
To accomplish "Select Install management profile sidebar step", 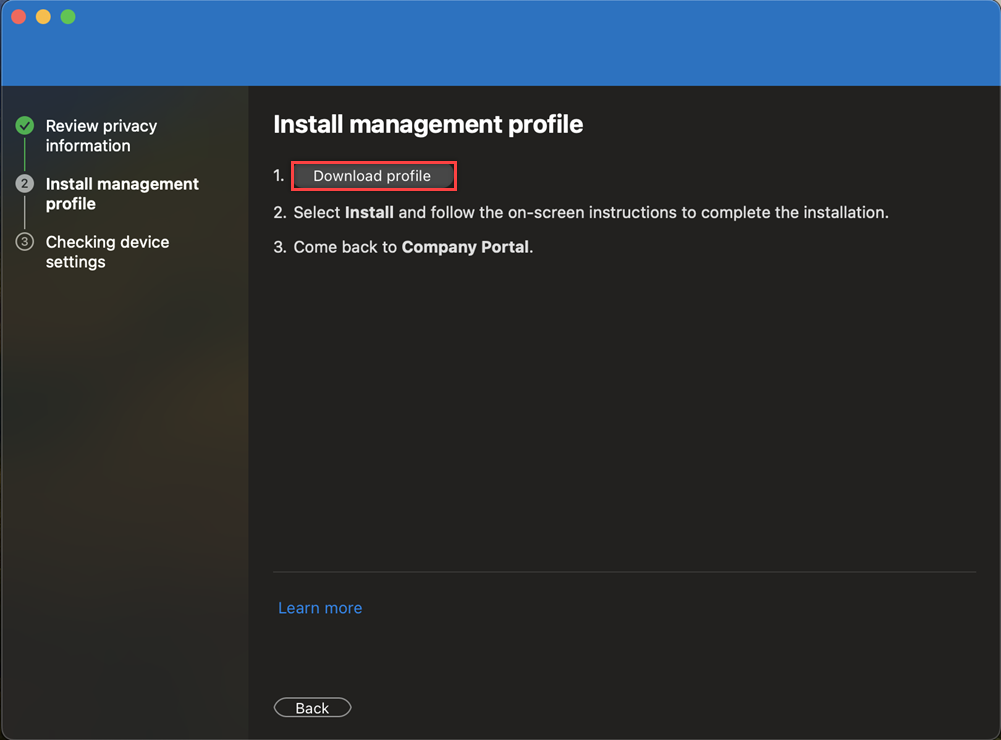I will (122, 194).
